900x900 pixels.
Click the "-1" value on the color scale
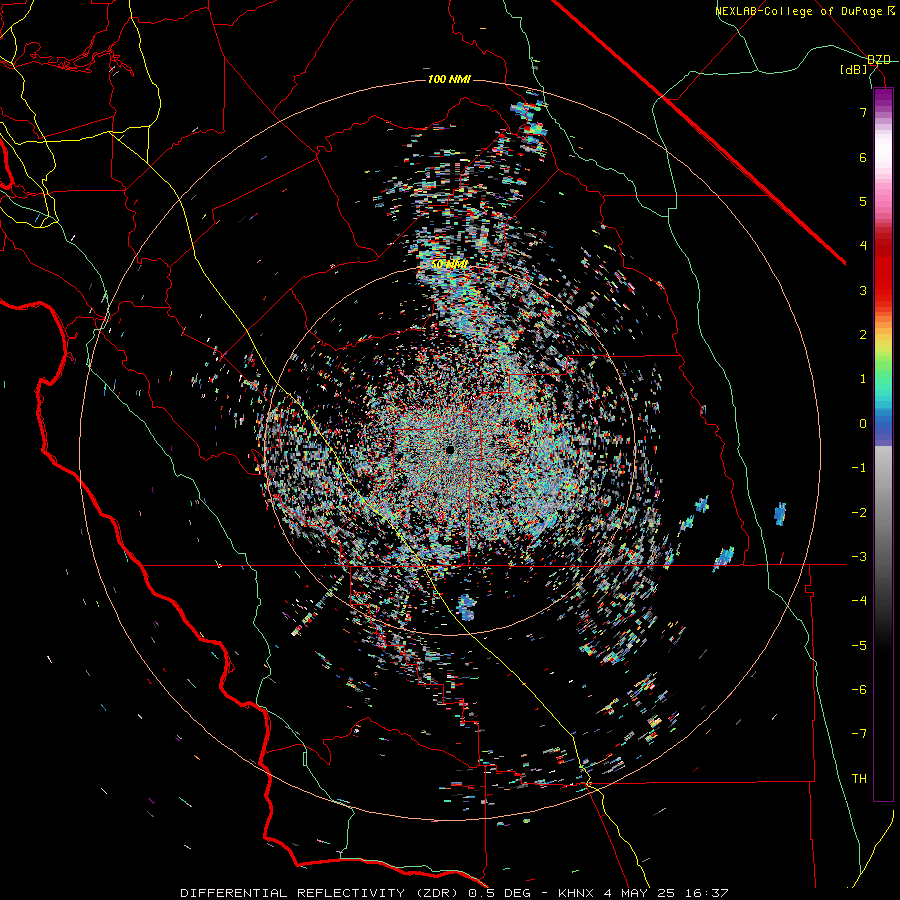859,468
